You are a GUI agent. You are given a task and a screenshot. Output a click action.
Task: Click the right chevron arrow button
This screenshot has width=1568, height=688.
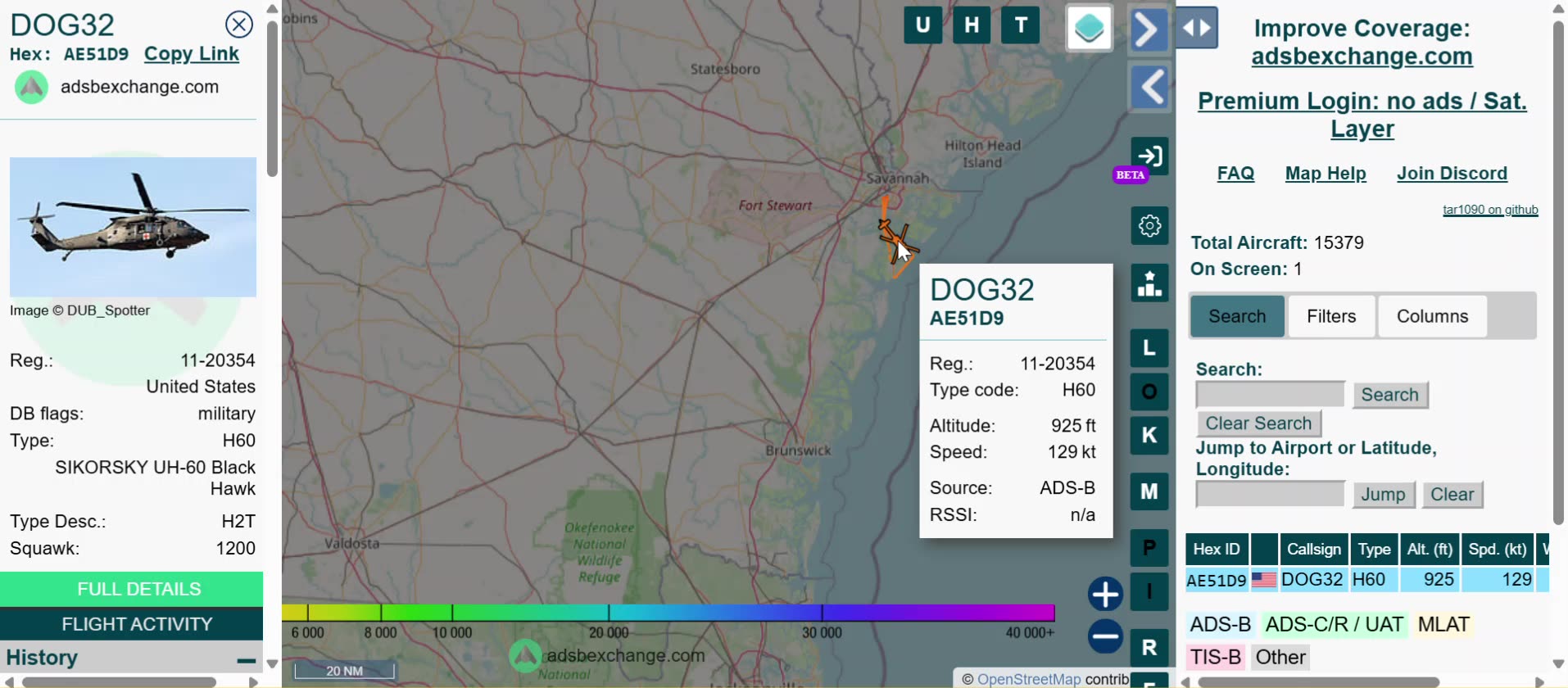point(1148,30)
